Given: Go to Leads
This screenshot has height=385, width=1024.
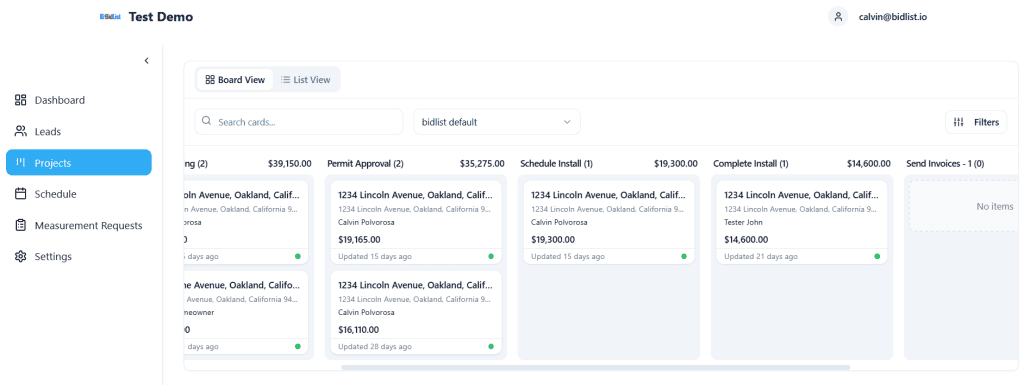Looking at the screenshot, I should [x=78, y=131].
